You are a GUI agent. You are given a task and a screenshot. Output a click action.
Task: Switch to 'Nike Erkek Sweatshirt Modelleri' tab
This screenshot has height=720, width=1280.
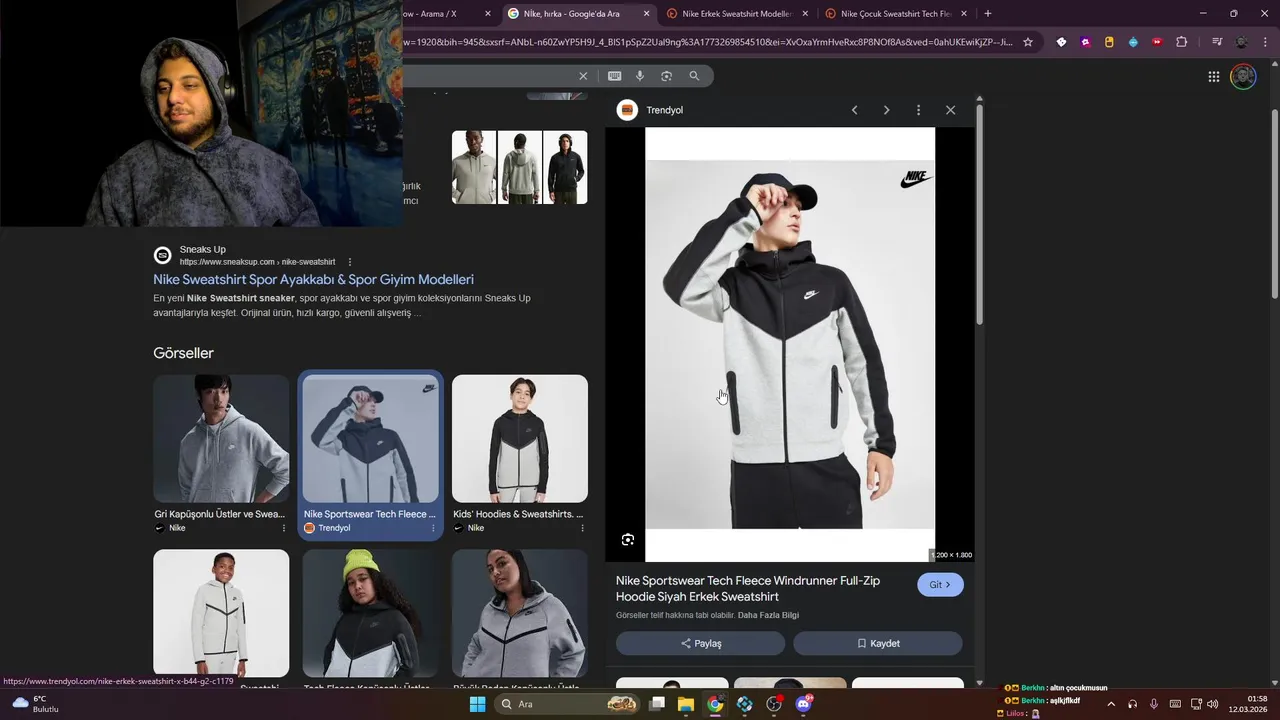coord(737,14)
